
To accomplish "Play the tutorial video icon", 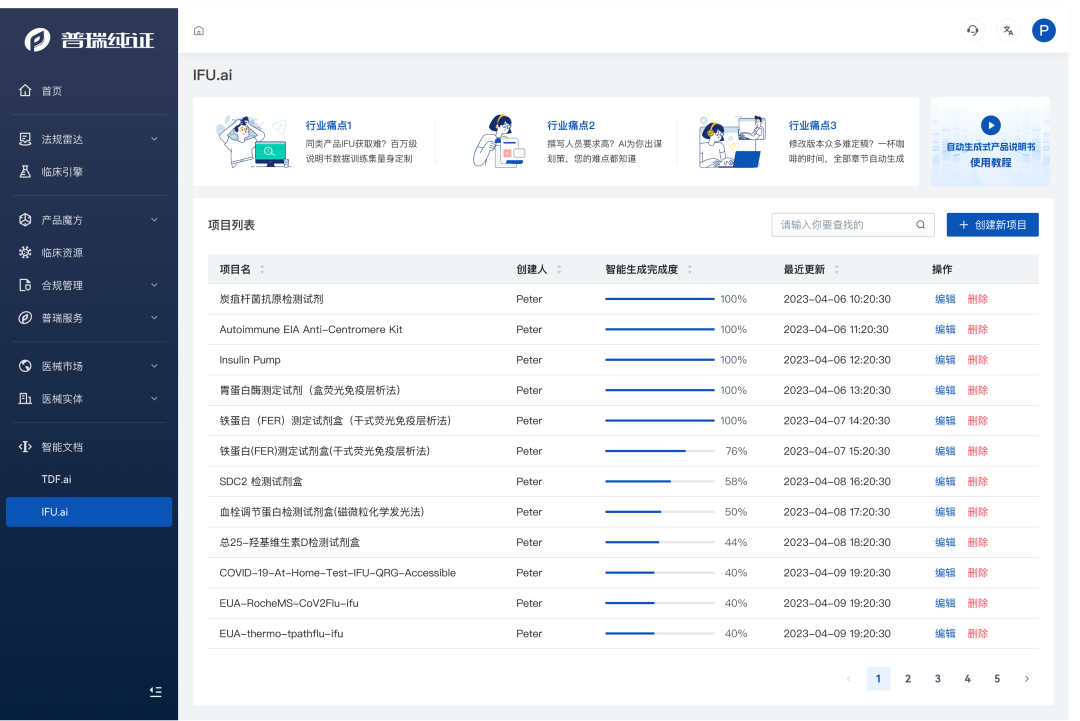I will point(990,125).
